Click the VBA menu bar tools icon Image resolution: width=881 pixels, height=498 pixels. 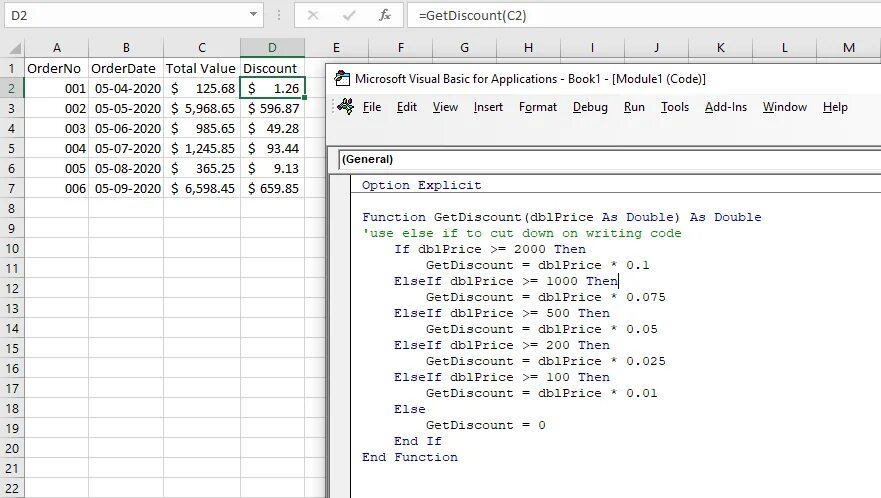coord(345,106)
